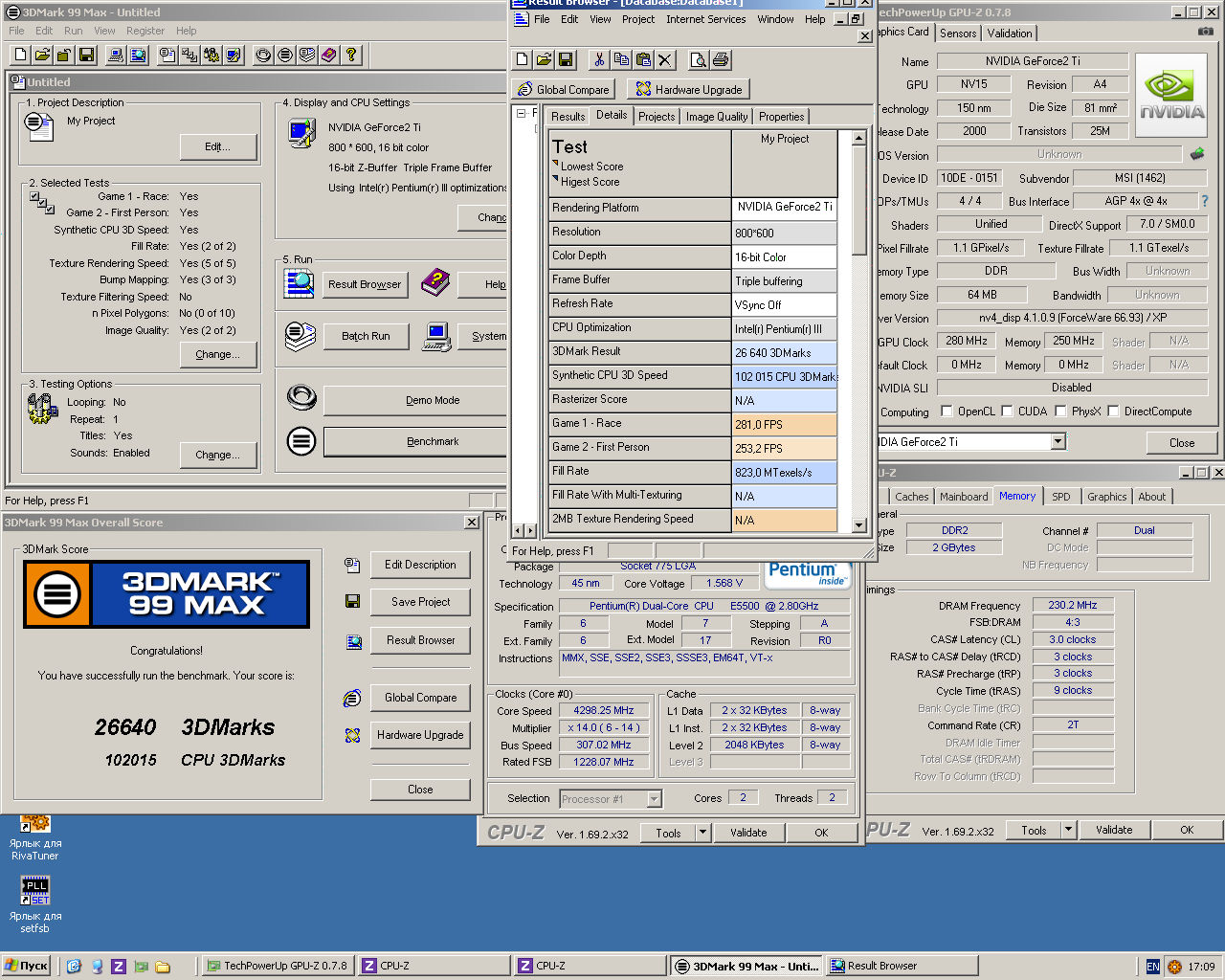Click Validate button in front CPU-Z window
The height and width of the screenshot is (980, 1225).
pos(748,833)
